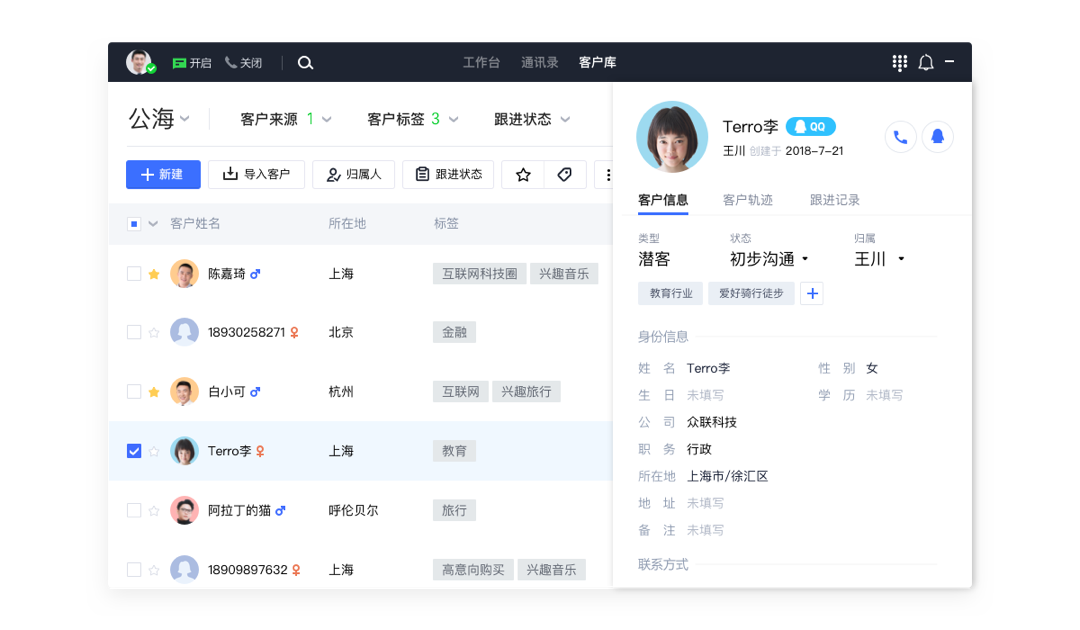This screenshot has height=630, width=1080.
Task: Call Terro李 with phone icon button
Action: 900,137
